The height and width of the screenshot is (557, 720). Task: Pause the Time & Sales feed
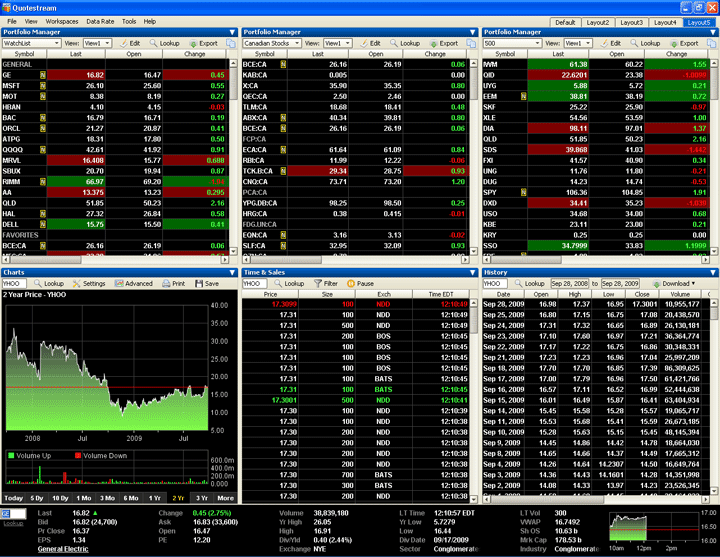[360, 283]
